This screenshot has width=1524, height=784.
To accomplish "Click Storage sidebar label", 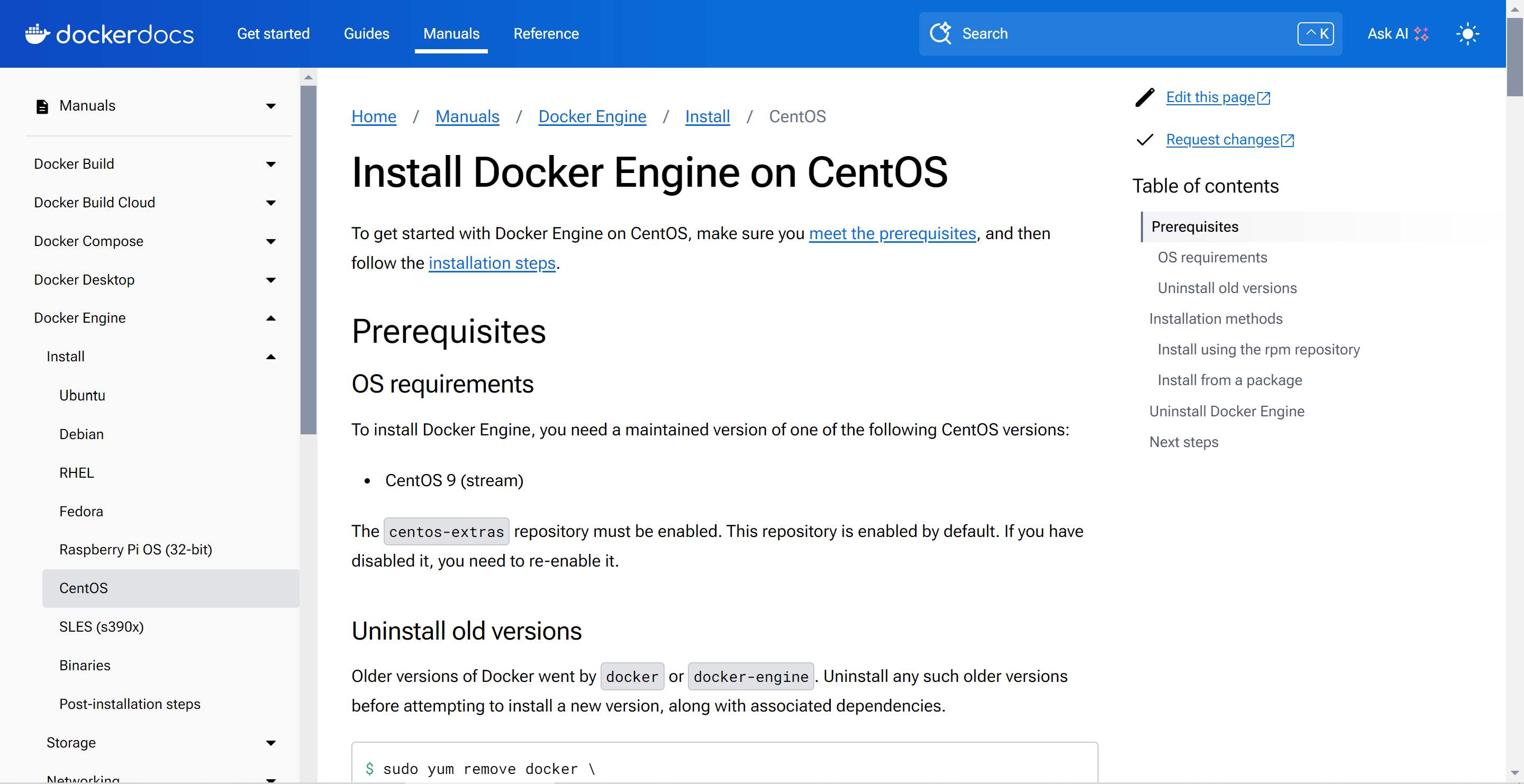I will click(71, 743).
